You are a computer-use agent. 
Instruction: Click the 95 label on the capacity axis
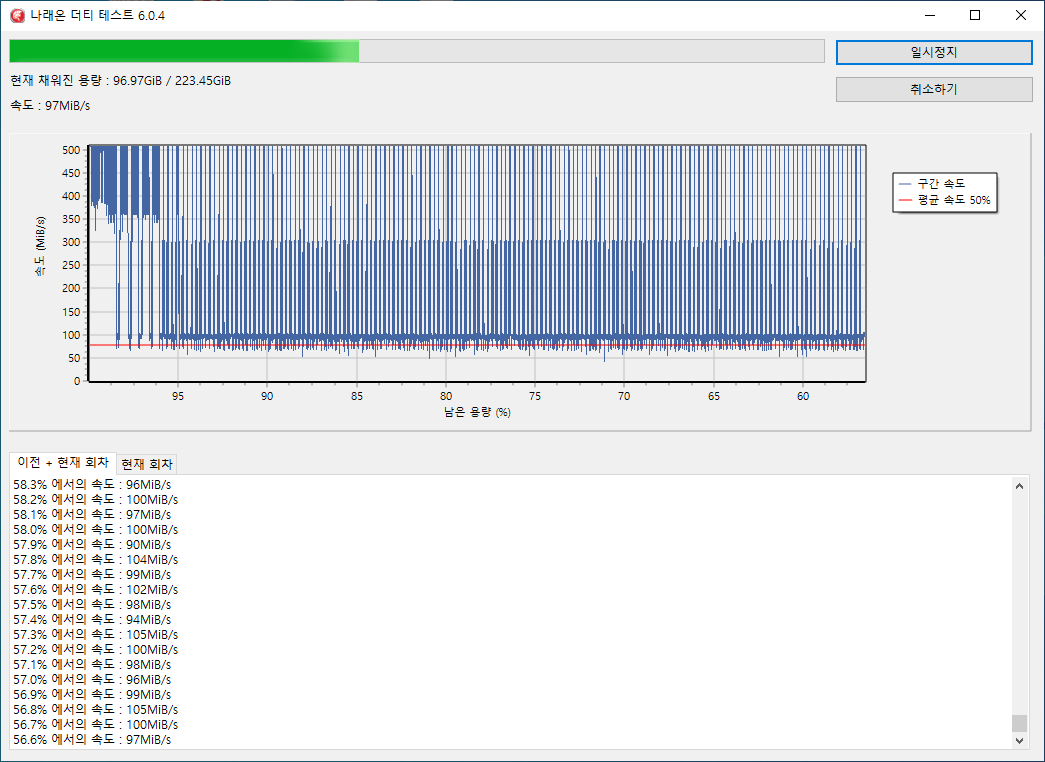pyautogui.click(x=178, y=396)
